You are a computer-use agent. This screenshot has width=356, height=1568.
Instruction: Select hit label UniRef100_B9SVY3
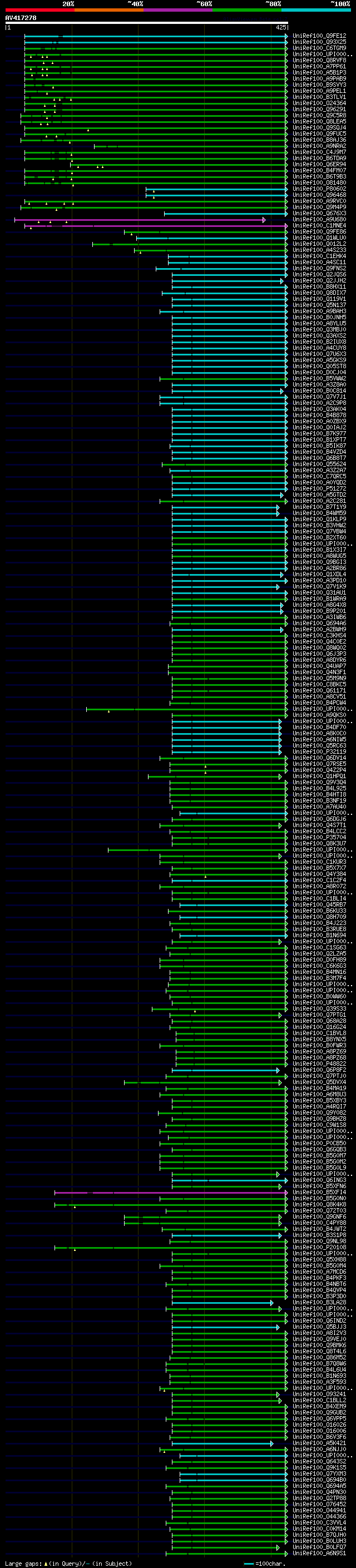tap(319, 85)
